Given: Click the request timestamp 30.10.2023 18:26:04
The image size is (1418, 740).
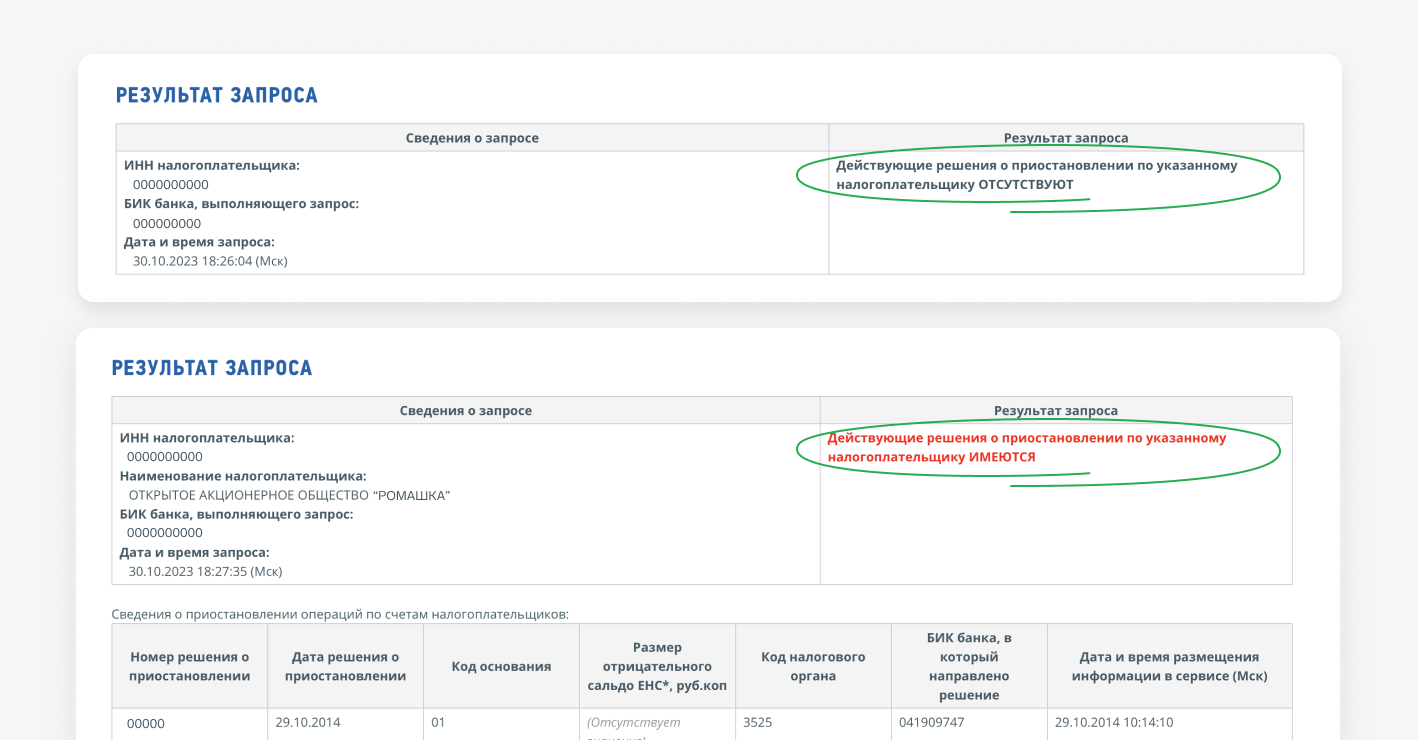Looking at the screenshot, I should 210,261.
